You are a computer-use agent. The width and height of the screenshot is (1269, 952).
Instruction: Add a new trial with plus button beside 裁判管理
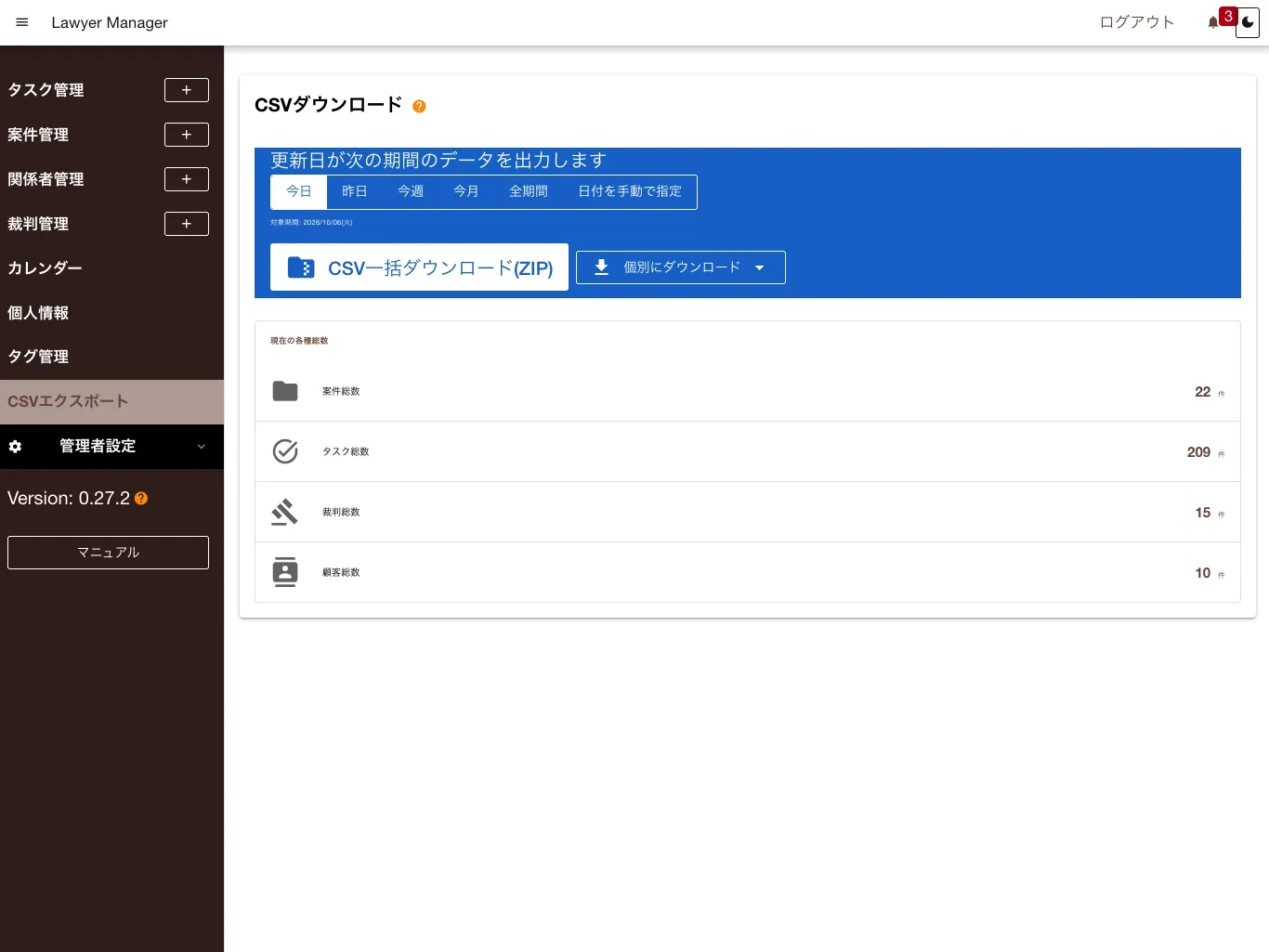pyautogui.click(x=187, y=224)
